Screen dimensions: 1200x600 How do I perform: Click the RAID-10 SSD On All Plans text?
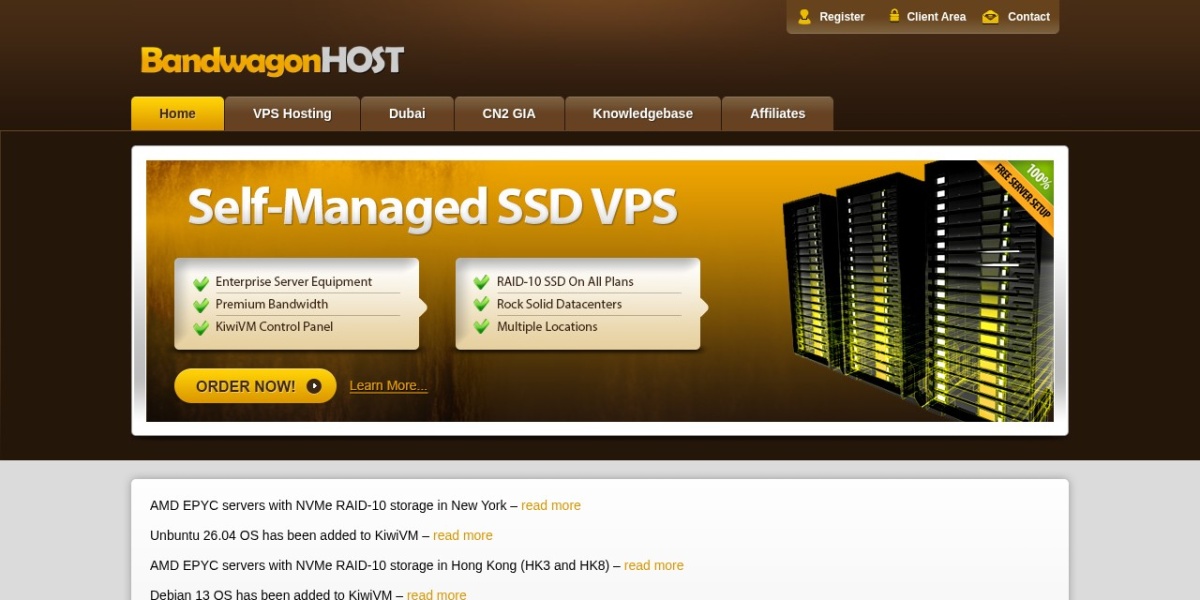565,282
